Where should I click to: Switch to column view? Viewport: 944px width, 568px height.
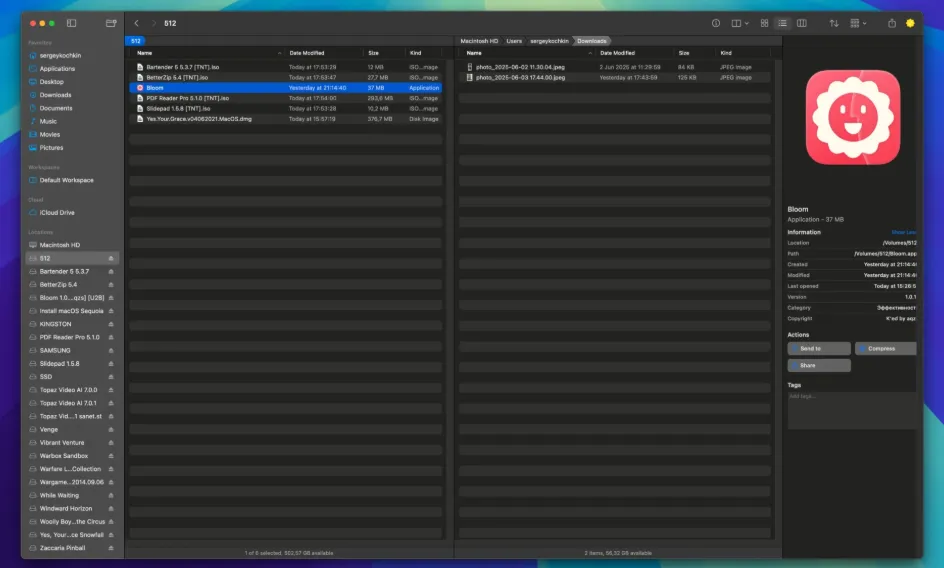pyautogui.click(x=801, y=23)
